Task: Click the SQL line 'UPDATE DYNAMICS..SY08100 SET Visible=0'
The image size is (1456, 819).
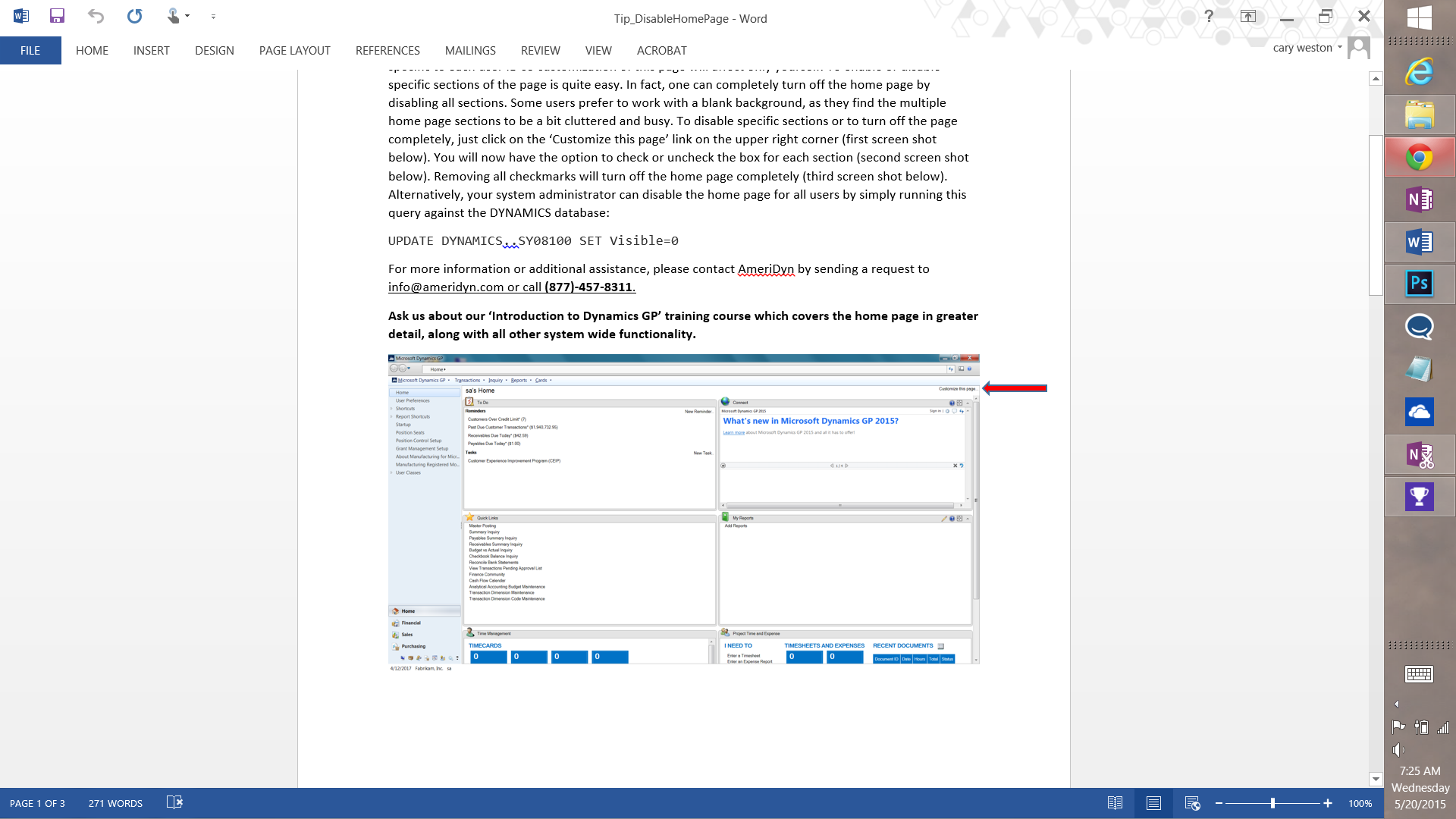Action: click(533, 240)
